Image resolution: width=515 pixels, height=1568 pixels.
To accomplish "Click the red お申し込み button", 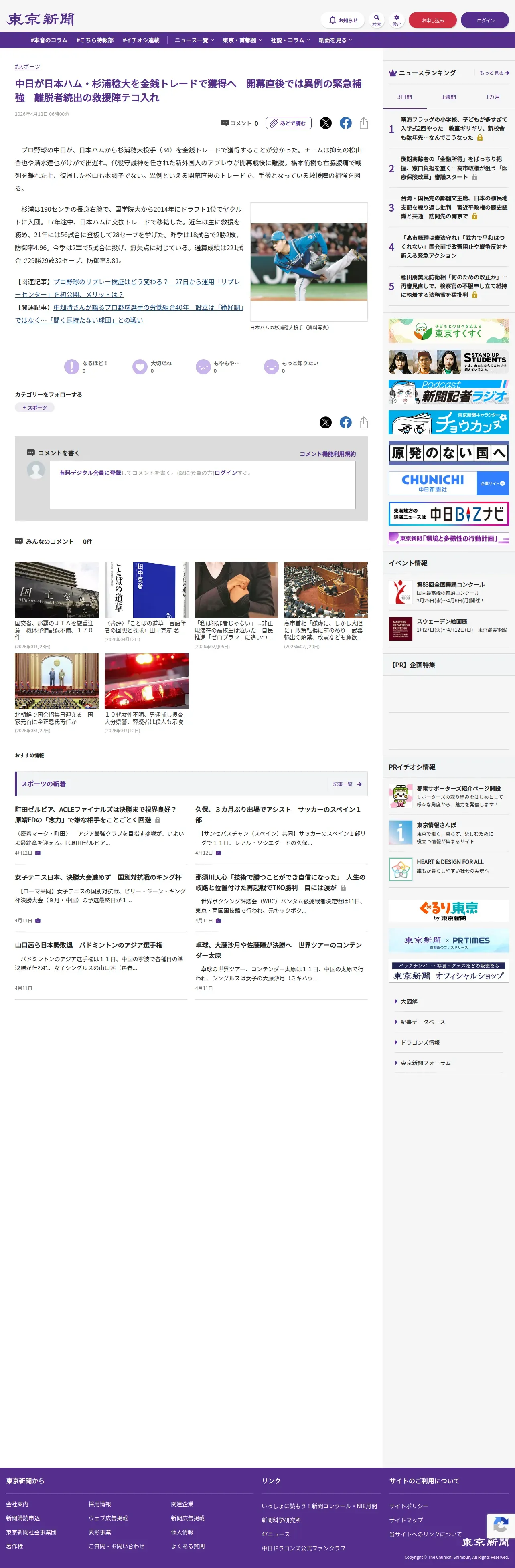I will [x=433, y=20].
